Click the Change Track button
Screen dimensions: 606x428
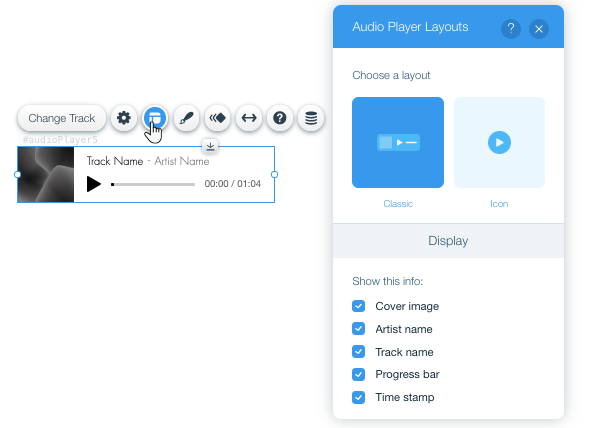[x=62, y=118]
